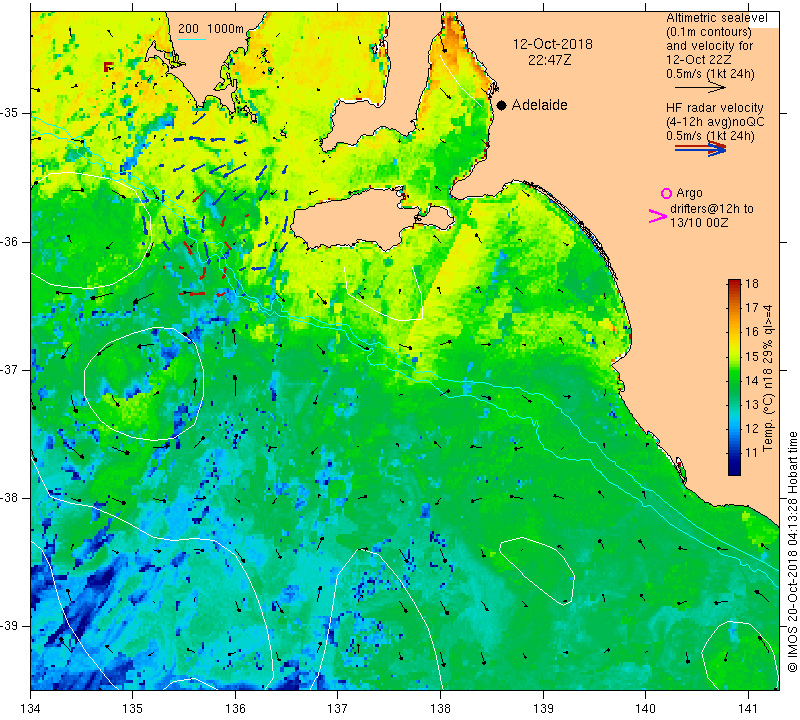Image resolution: width=800 pixels, height=720 pixels.
Task: Click the 141 longitude axis label
Action: [748, 709]
